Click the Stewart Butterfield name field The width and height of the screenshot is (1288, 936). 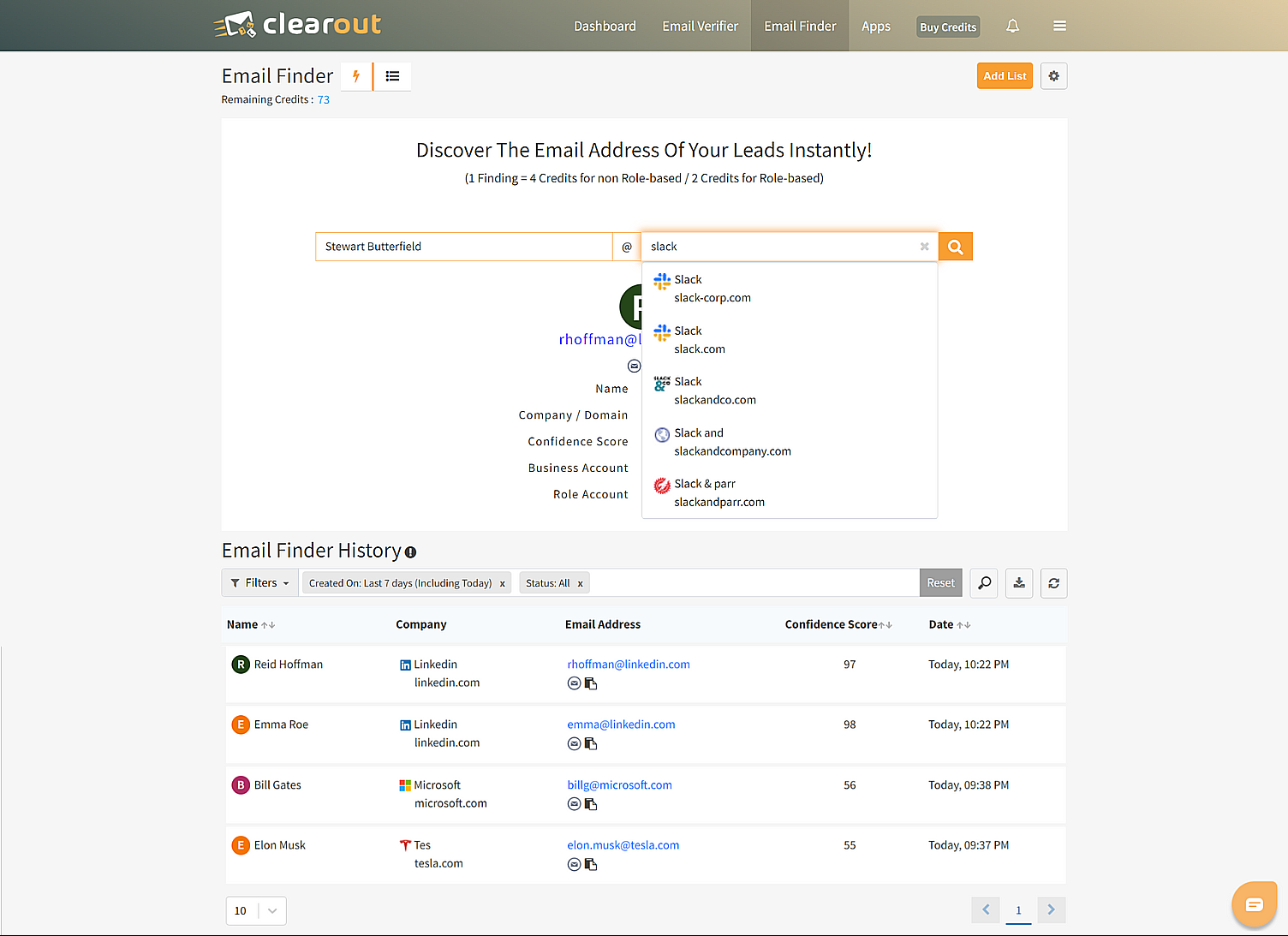click(462, 247)
